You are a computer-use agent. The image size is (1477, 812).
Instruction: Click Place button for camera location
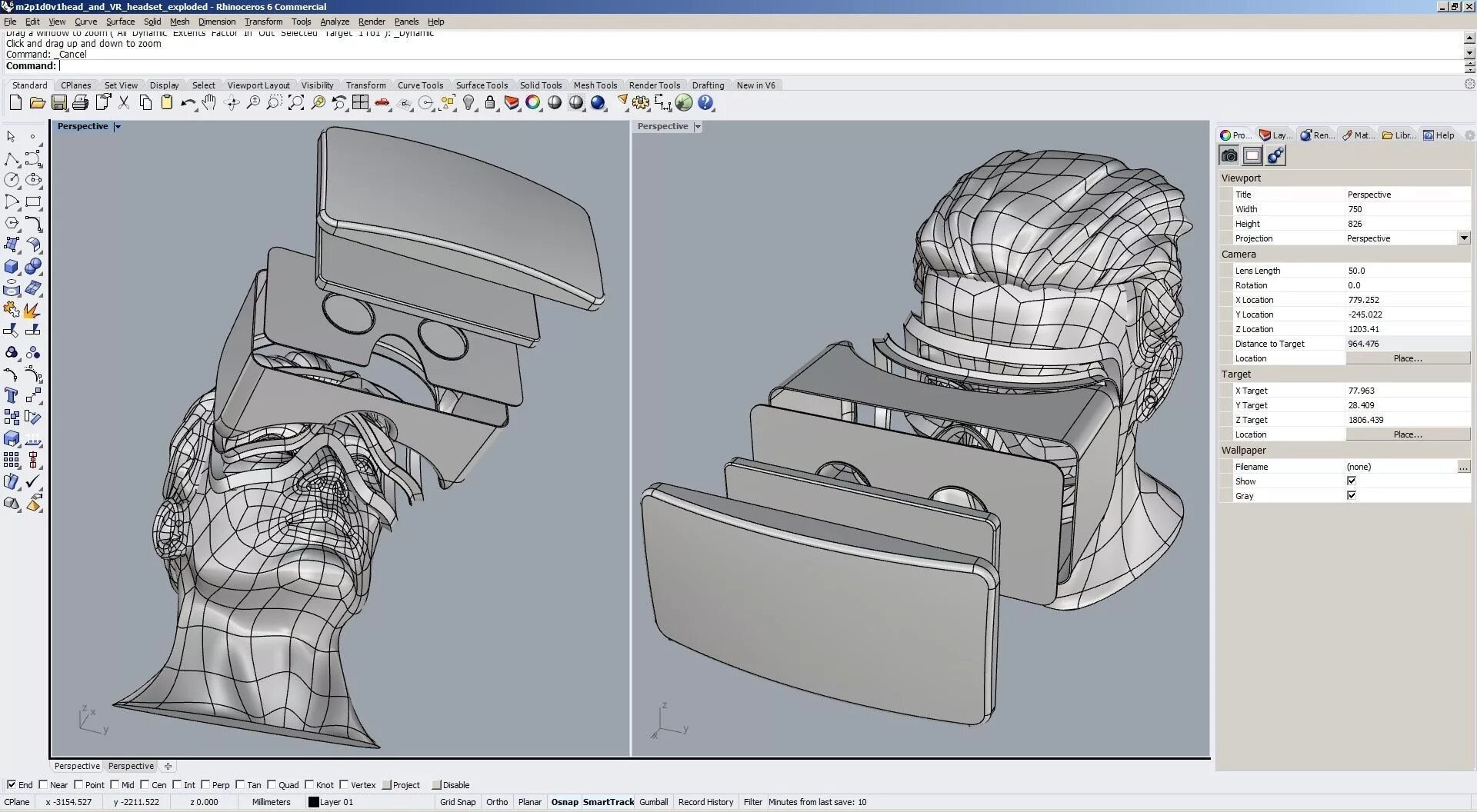point(1407,358)
